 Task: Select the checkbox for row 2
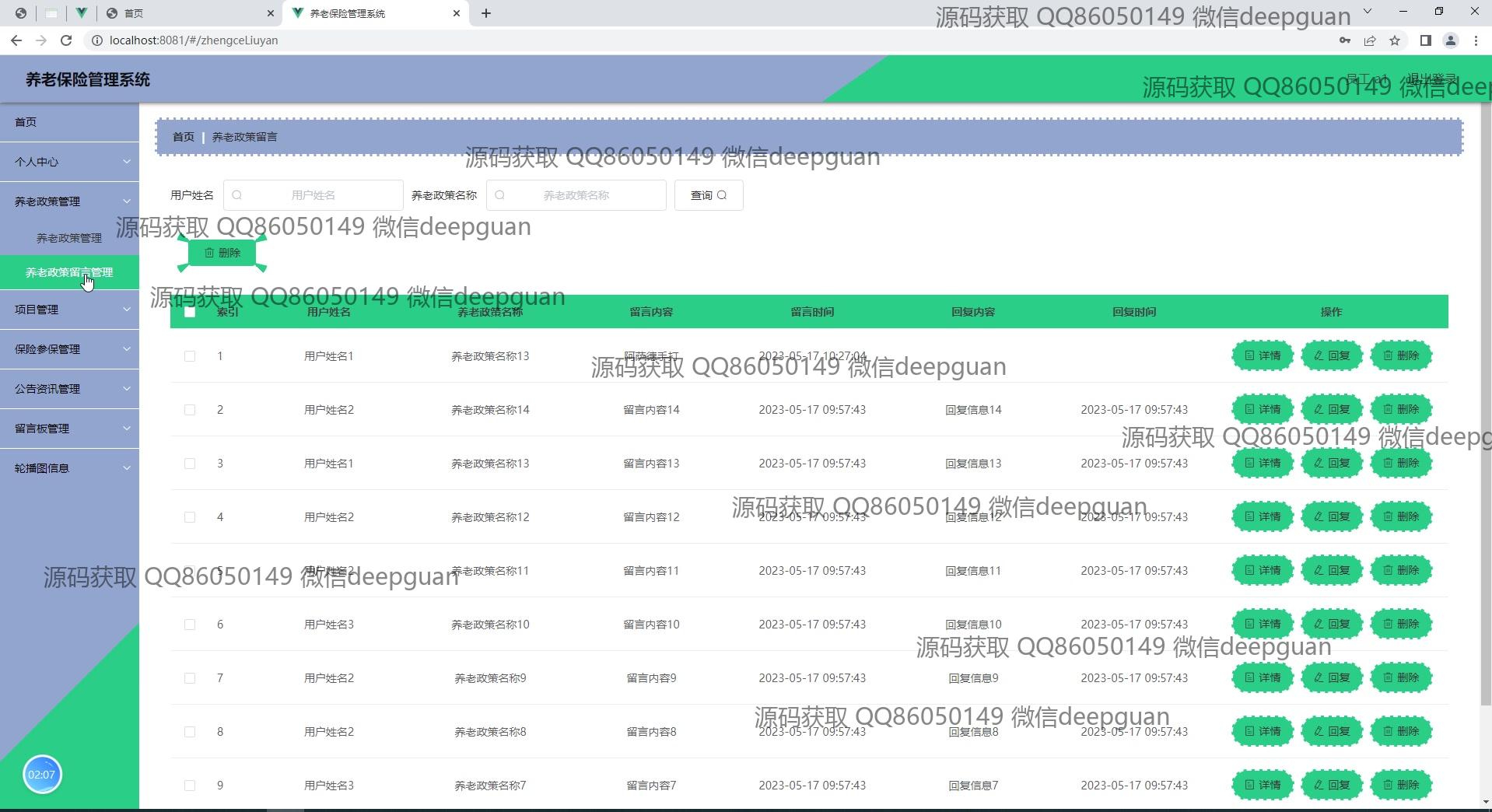pyautogui.click(x=190, y=410)
